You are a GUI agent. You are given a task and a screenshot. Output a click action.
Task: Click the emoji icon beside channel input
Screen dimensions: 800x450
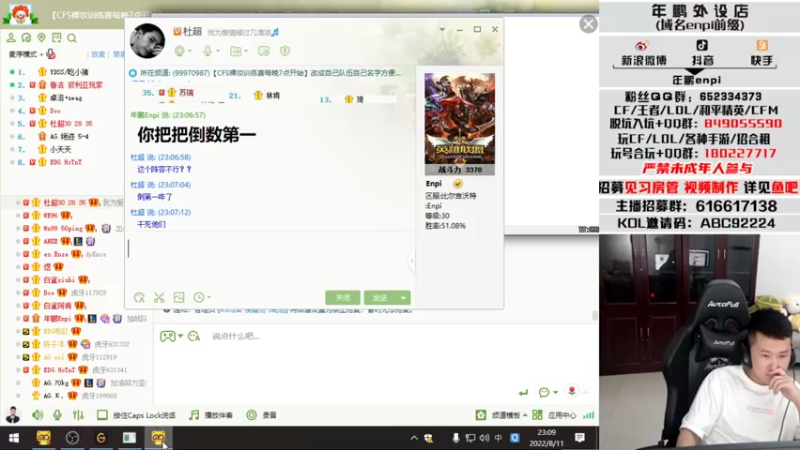click(194, 336)
